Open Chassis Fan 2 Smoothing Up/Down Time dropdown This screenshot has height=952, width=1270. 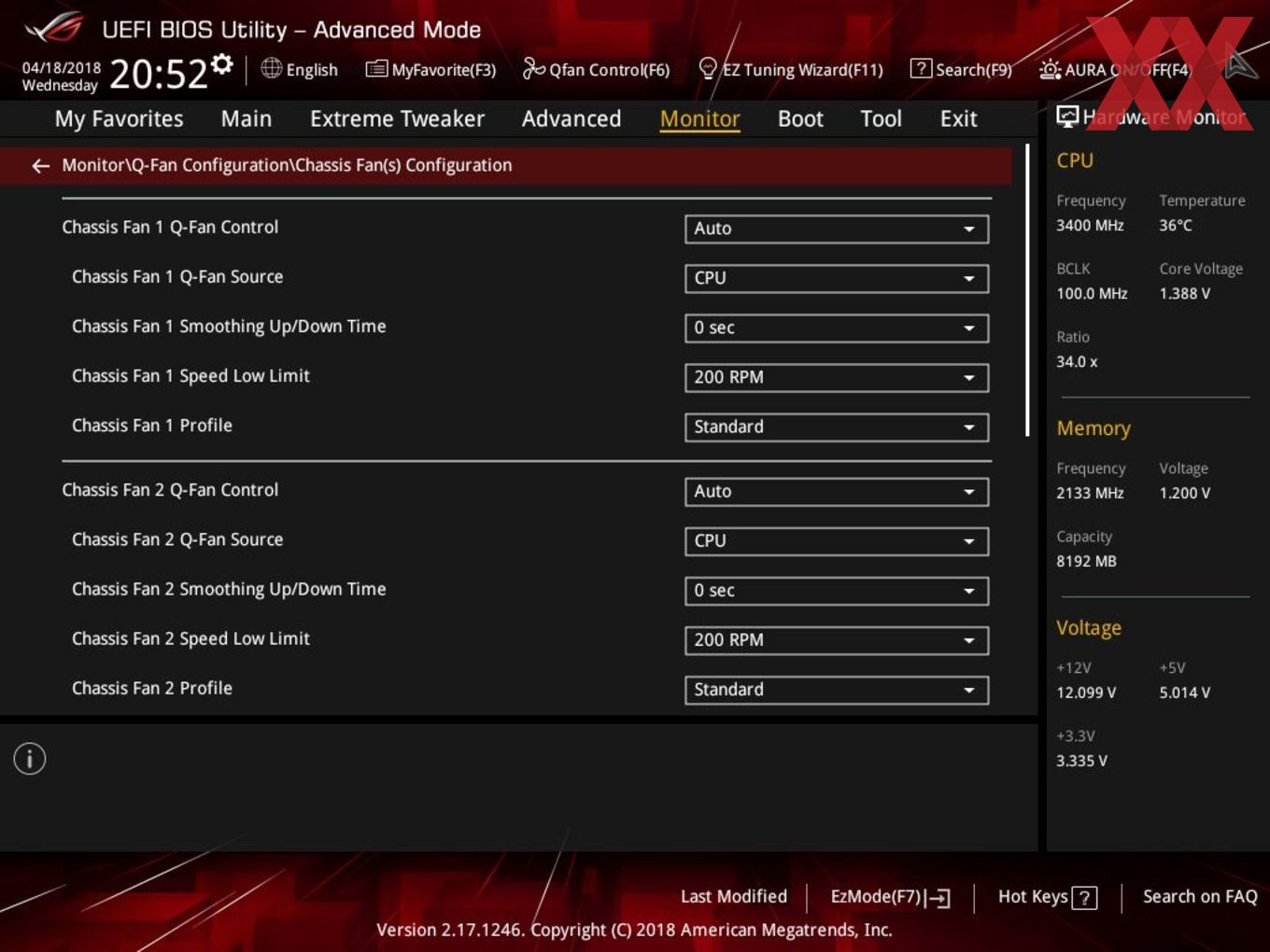pos(837,590)
